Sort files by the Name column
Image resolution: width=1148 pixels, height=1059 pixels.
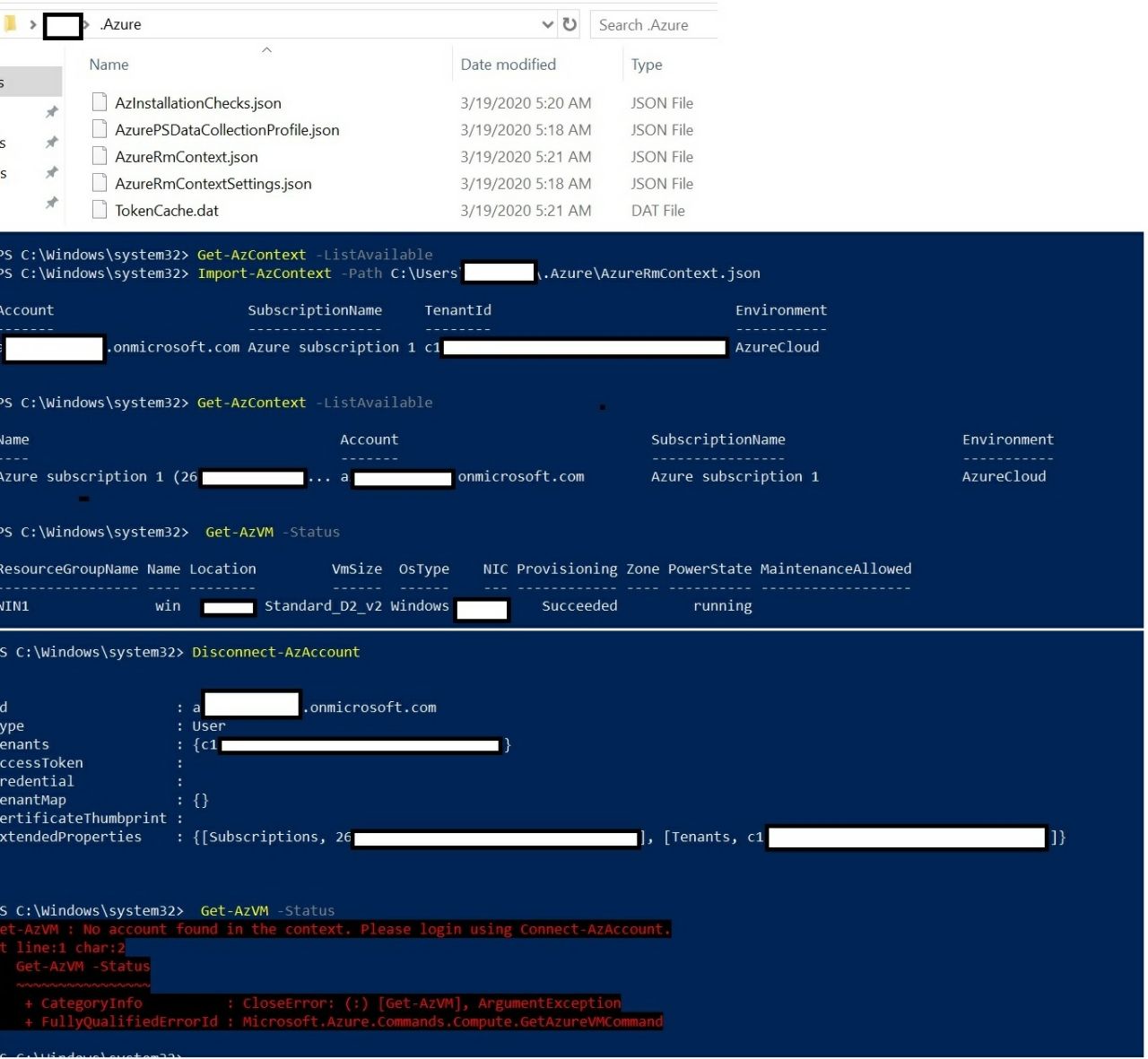[x=109, y=65]
